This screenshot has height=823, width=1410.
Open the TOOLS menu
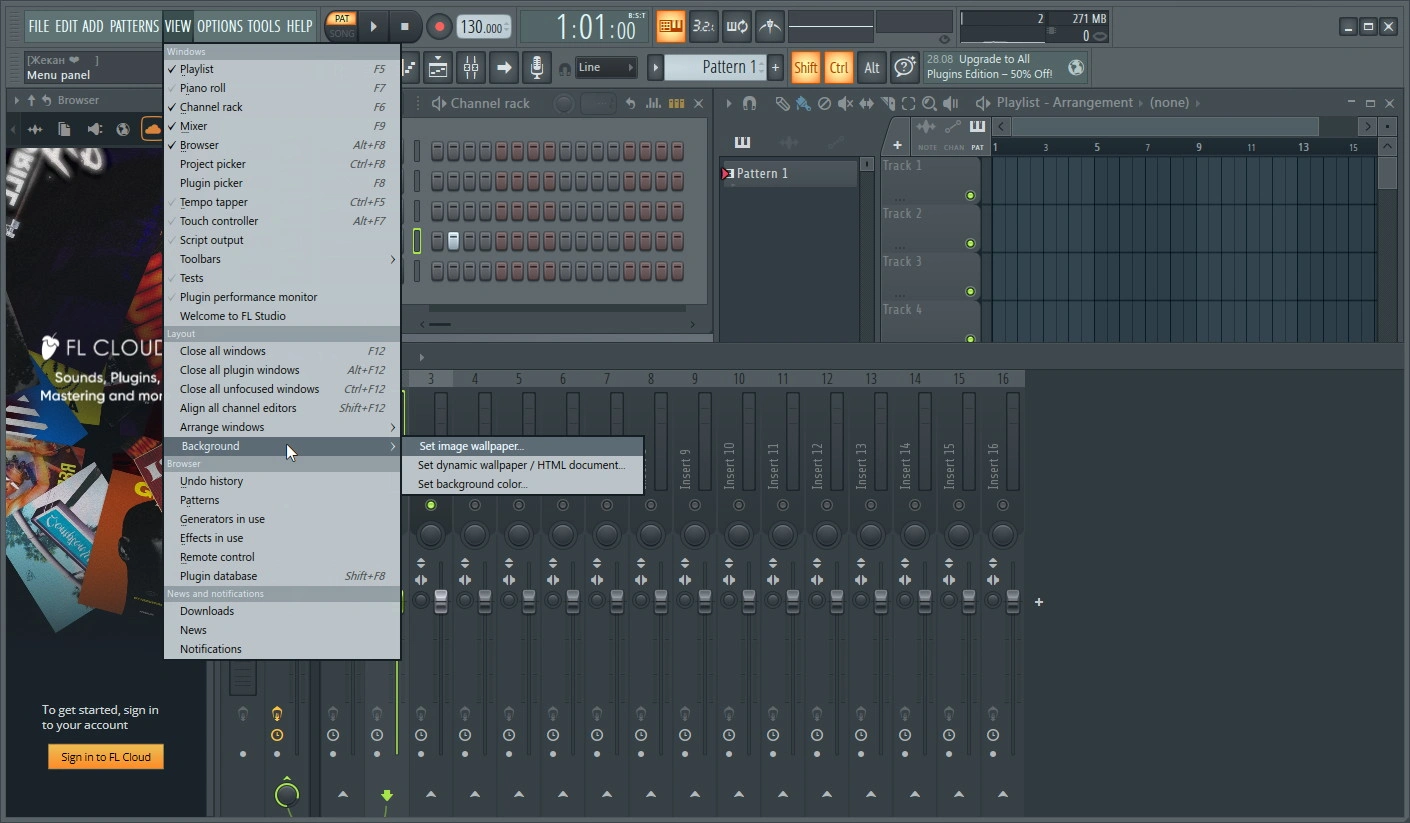click(x=264, y=26)
